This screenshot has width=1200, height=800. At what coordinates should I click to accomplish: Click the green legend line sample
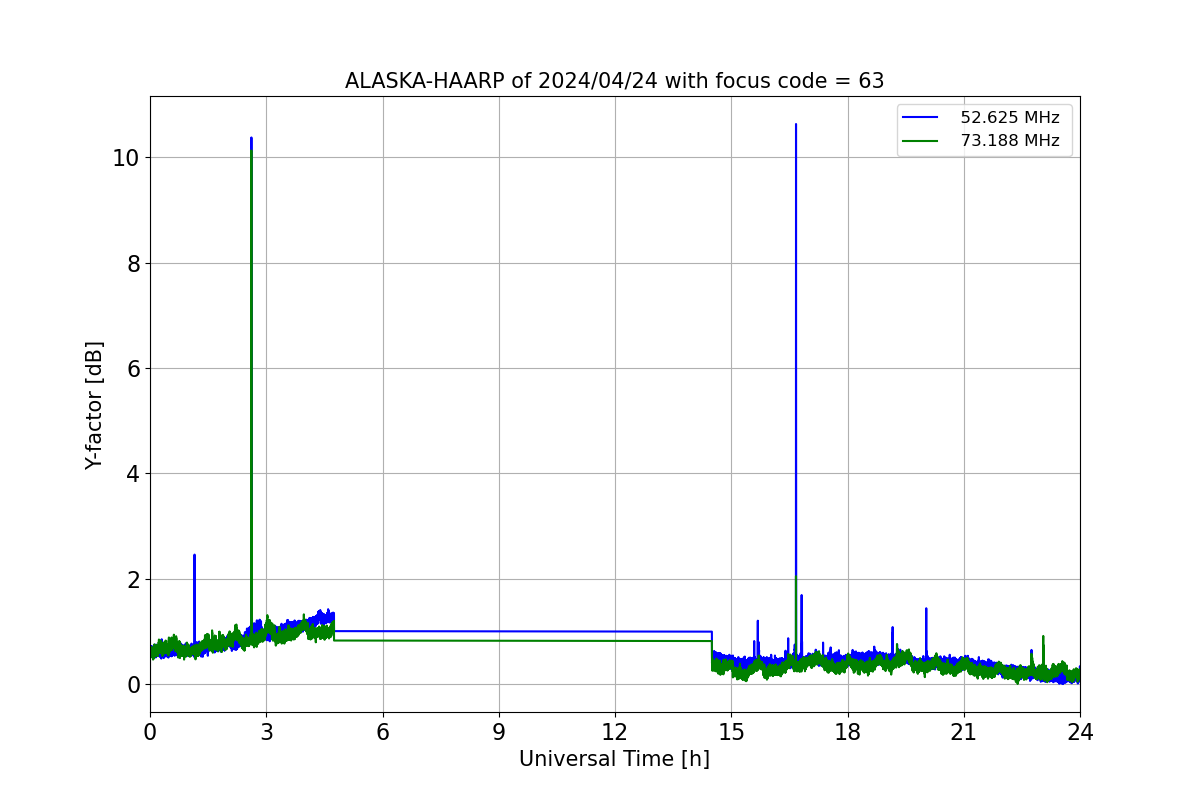[x=920, y=141]
